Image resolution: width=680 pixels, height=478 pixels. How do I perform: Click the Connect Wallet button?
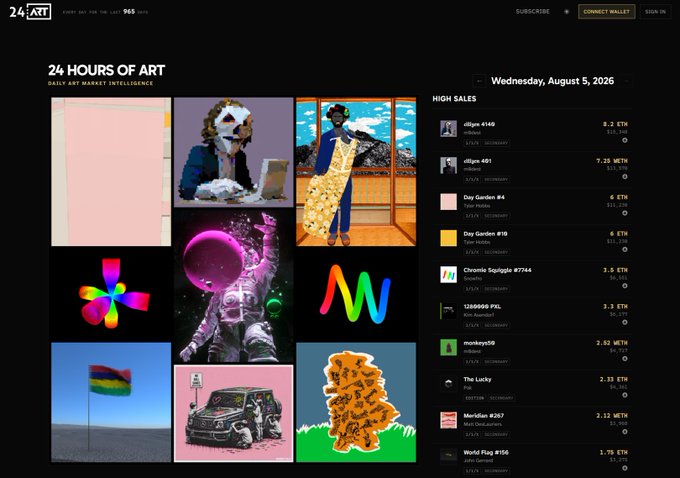606,12
